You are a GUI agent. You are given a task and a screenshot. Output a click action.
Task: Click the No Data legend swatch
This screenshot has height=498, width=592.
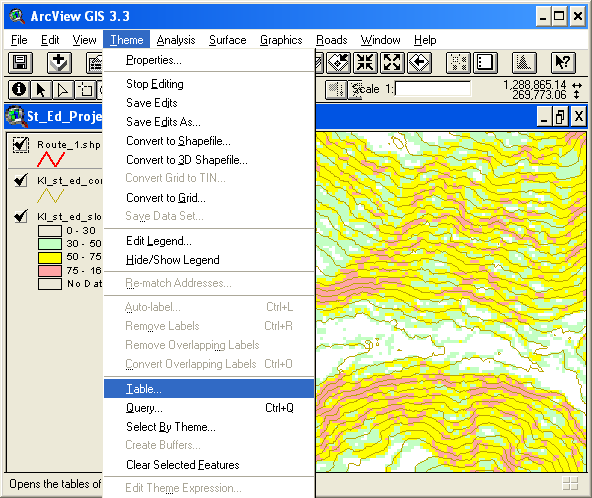coord(50,284)
